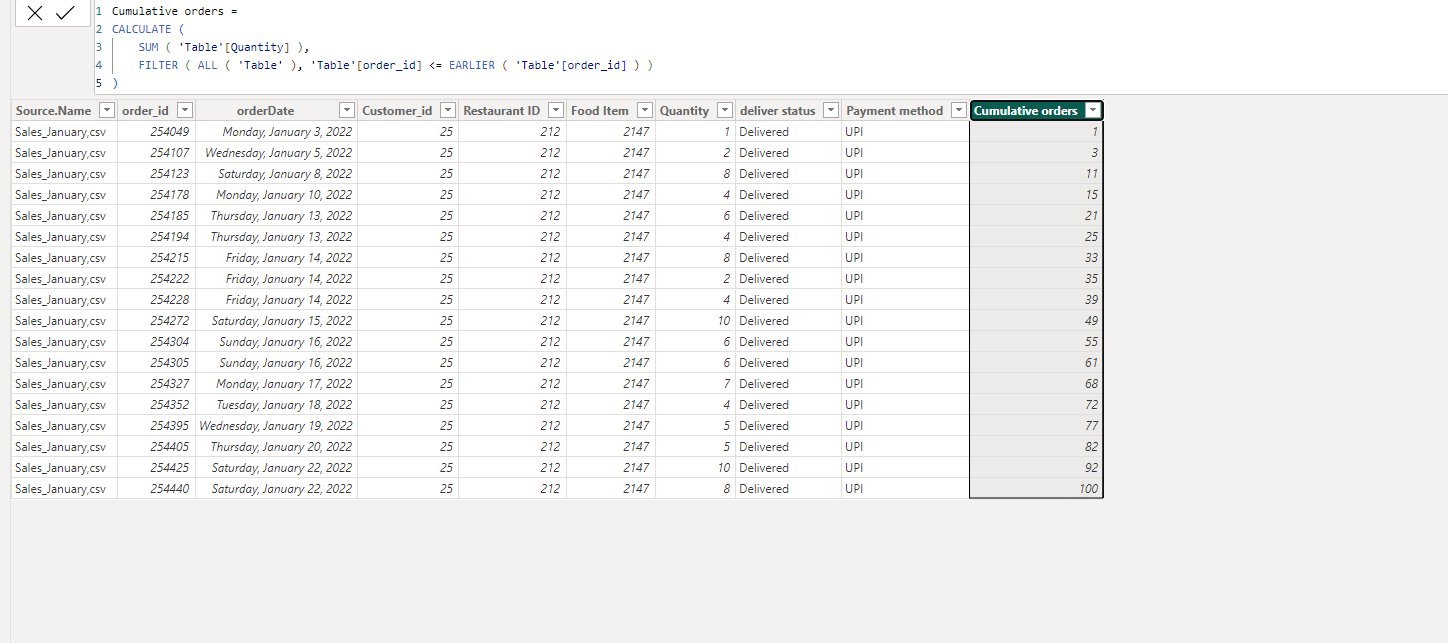Click the date cell Tuesday, January 18, 2022
The image size is (1448, 643).
click(276, 405)
